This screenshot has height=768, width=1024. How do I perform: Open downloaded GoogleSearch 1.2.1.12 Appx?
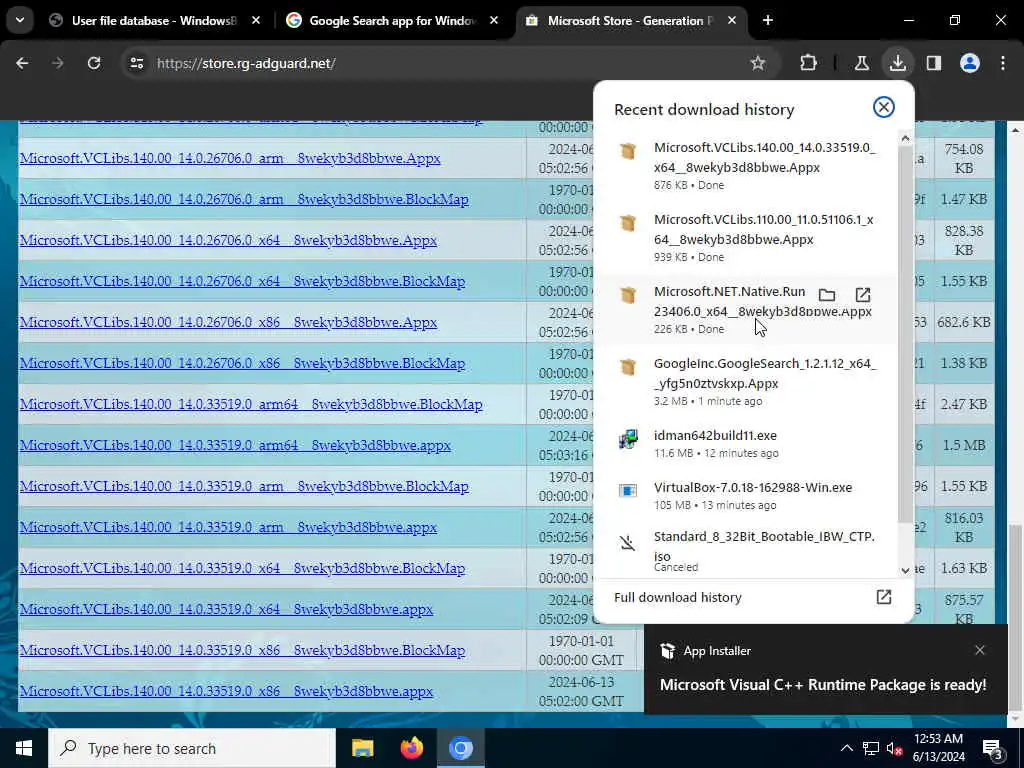click(748, 381)
